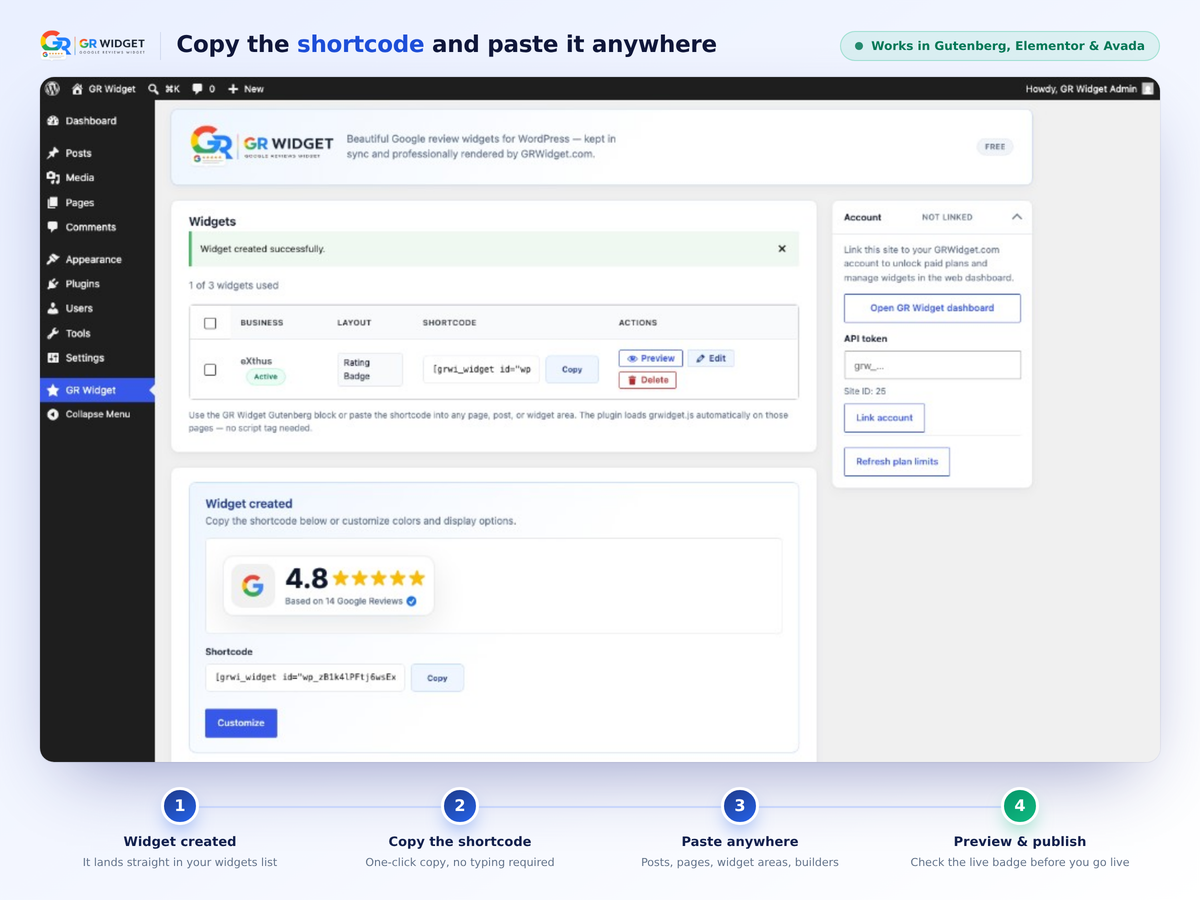This screenshot has height=900, width=1200.
Task: Preview the eXthus widget
Action: (x=651, y=358)
